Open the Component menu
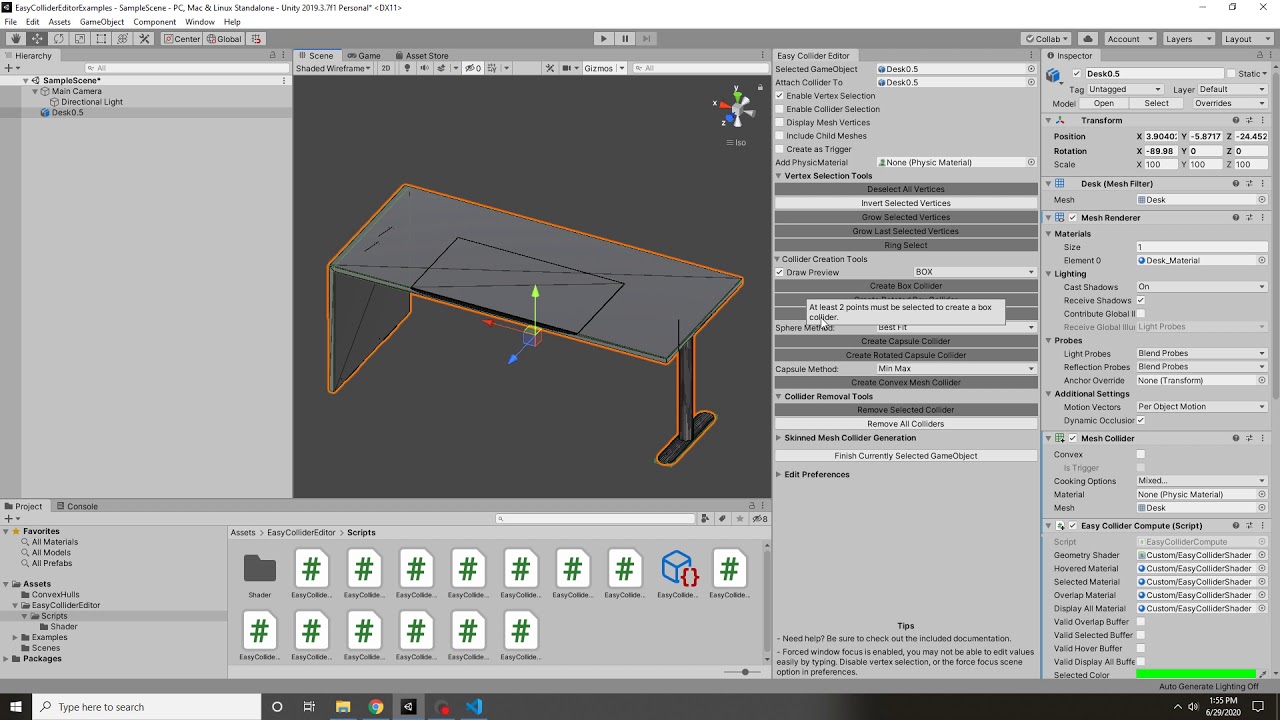This screenshot has width=1280, height=720. pos(155,22)
